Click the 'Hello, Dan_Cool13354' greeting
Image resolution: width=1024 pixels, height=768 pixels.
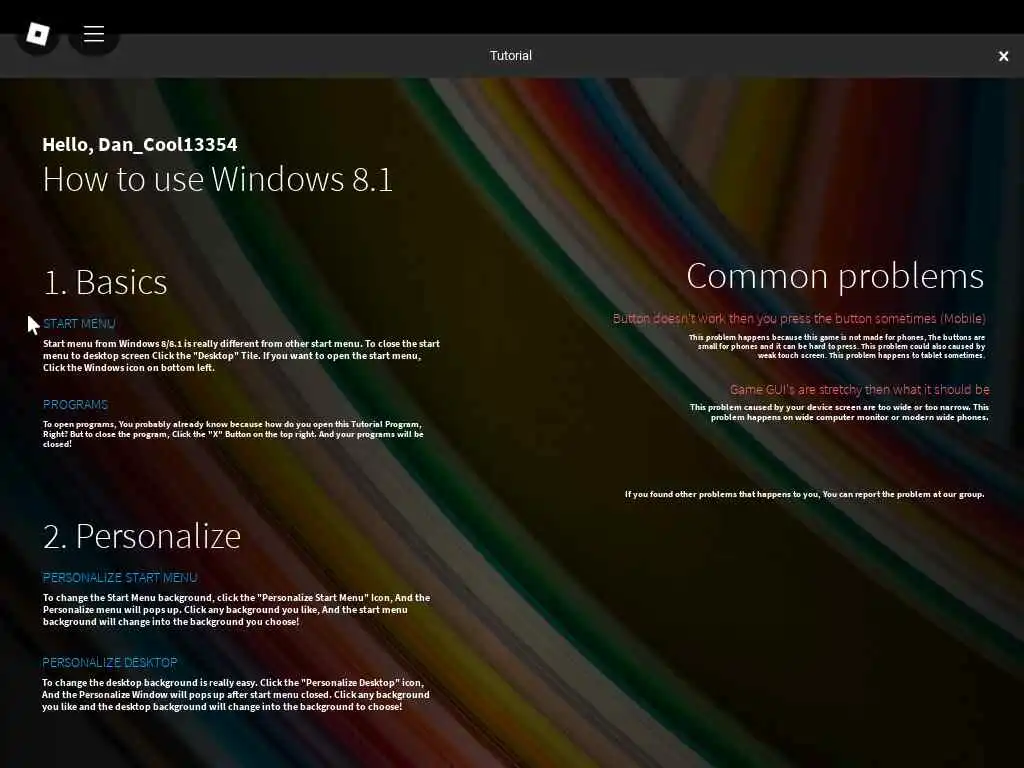tap(140, 144)
